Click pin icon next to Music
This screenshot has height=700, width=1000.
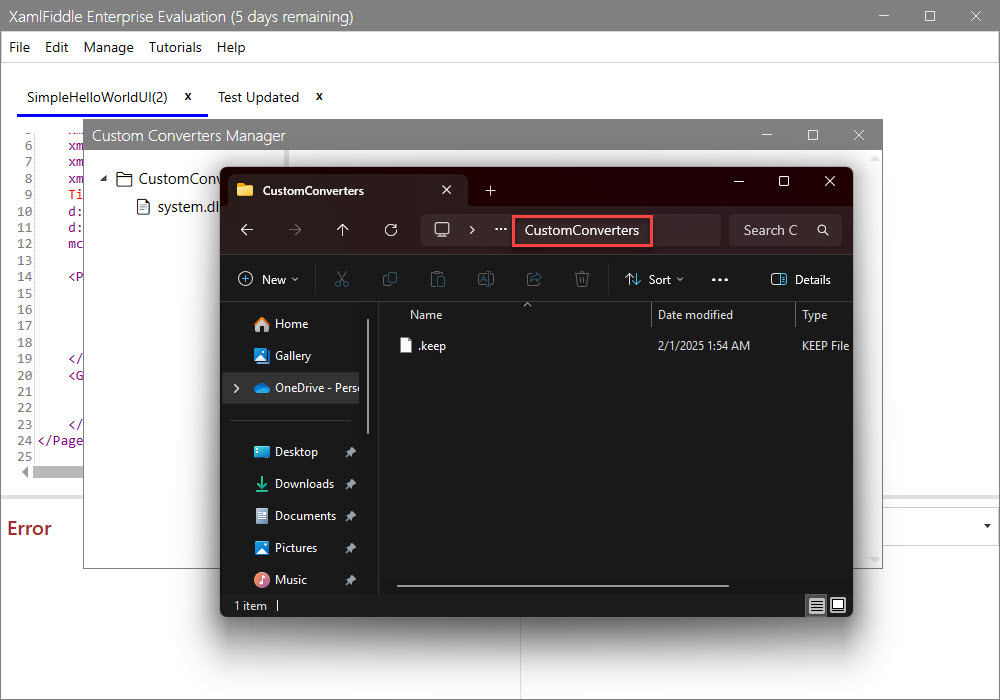click(x=351, y=580)
